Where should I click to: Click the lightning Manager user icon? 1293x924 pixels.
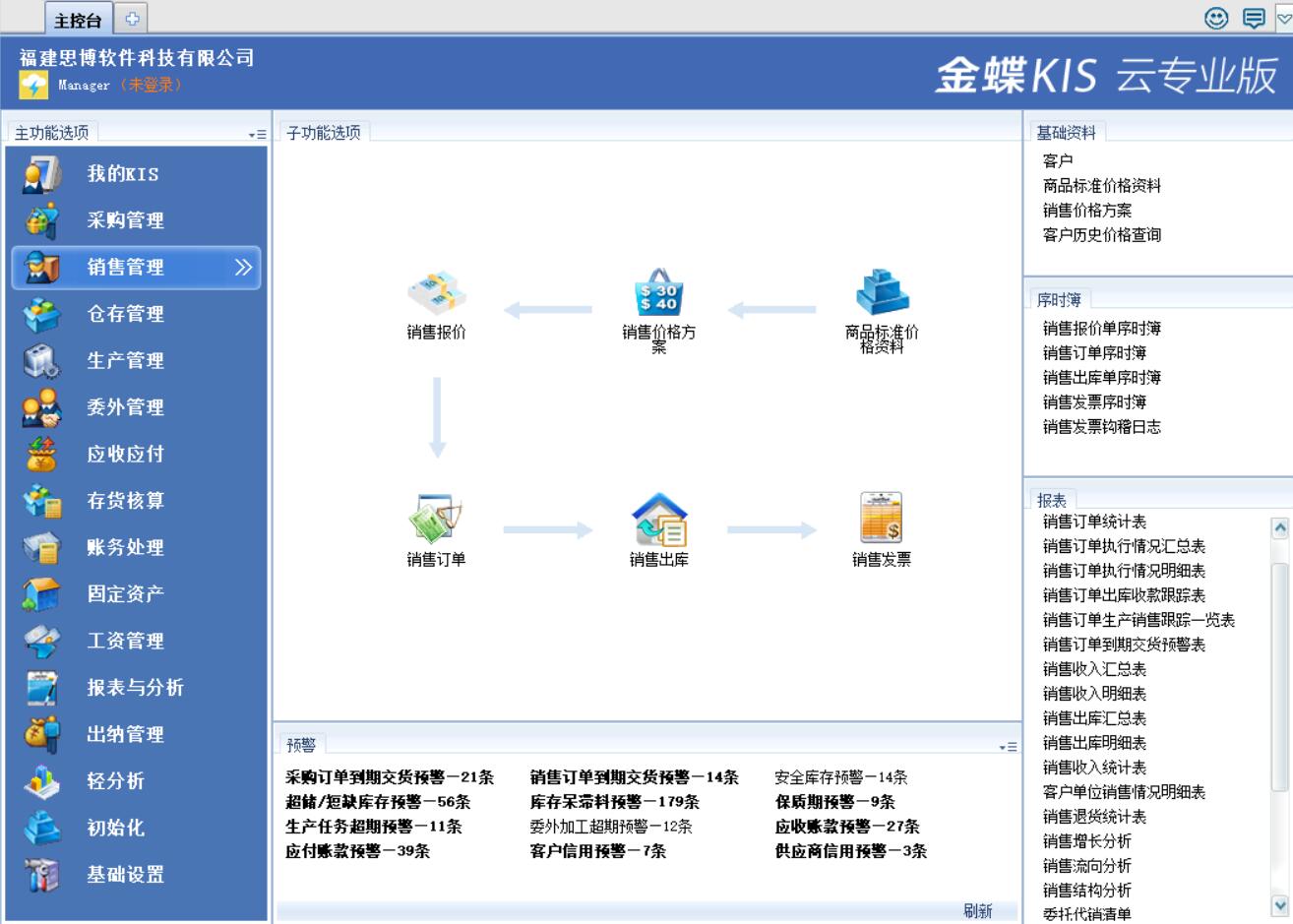(32, 85)
